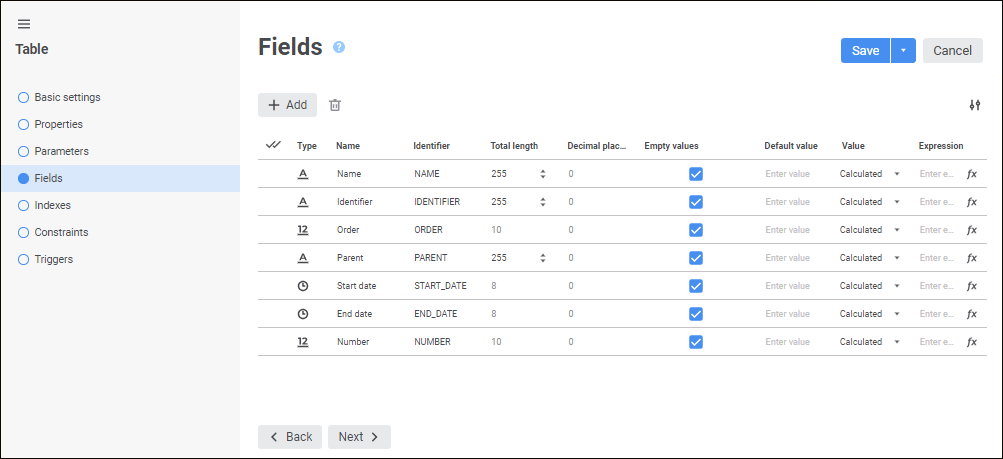Toggle Empty values checkbox for End date
1003x459 pixels.
(696, 314)
